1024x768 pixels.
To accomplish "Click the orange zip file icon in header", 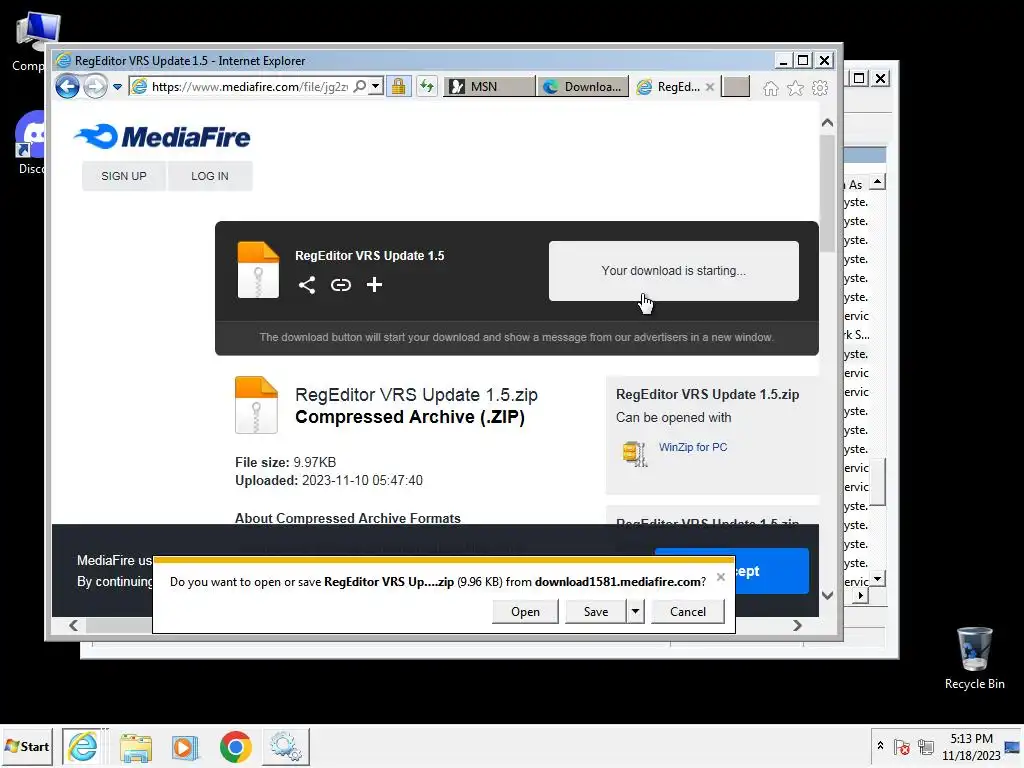I will pos(258,270).
